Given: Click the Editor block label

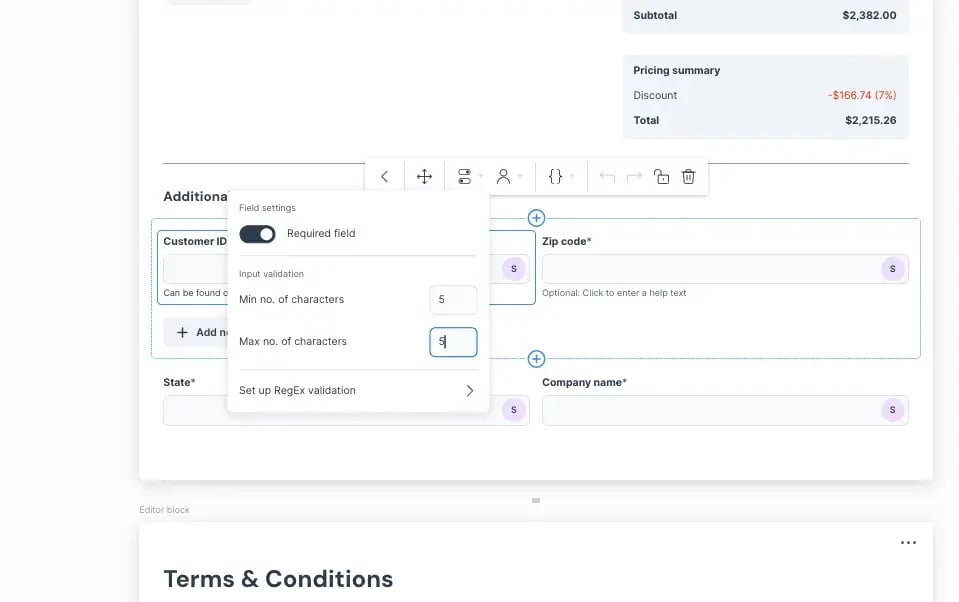Looking at the screenshot, I should click(x=165, y=510).
